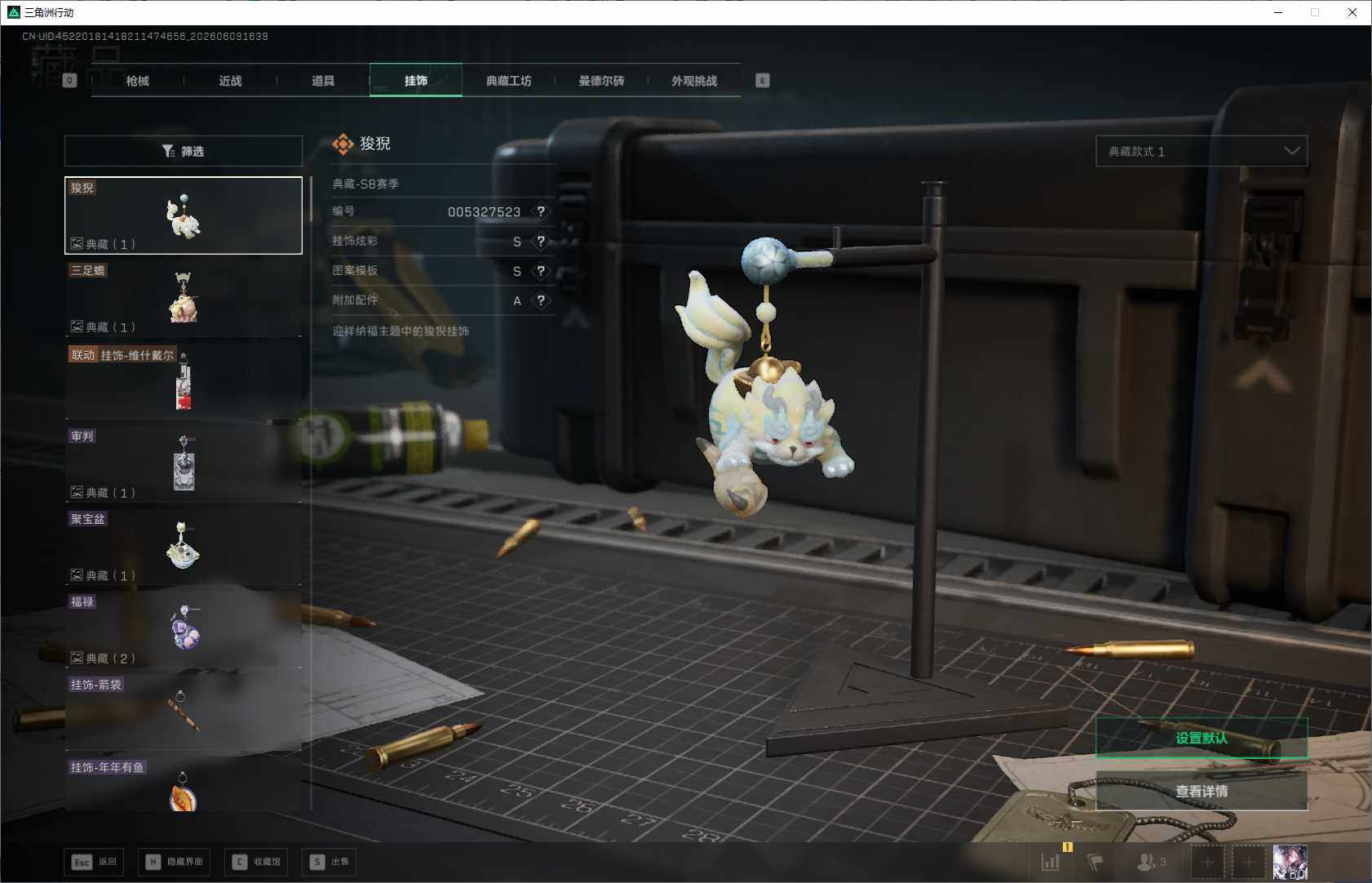Switch to the 近战 tab
Image resolution: width=1372 pixels, height=883 pixels.
coord(231,81)
